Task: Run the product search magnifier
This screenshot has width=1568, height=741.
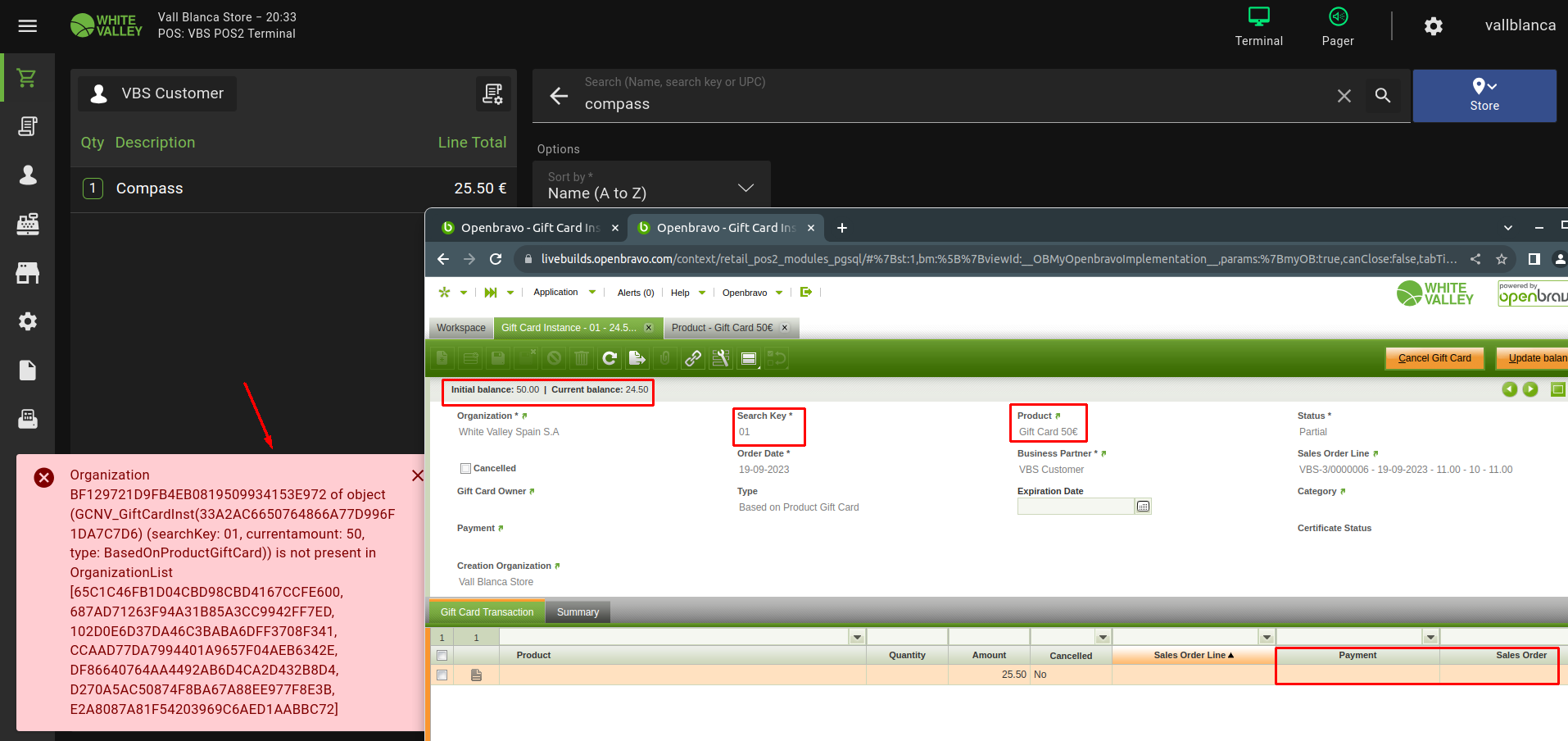Action: tap(1383, 96)
